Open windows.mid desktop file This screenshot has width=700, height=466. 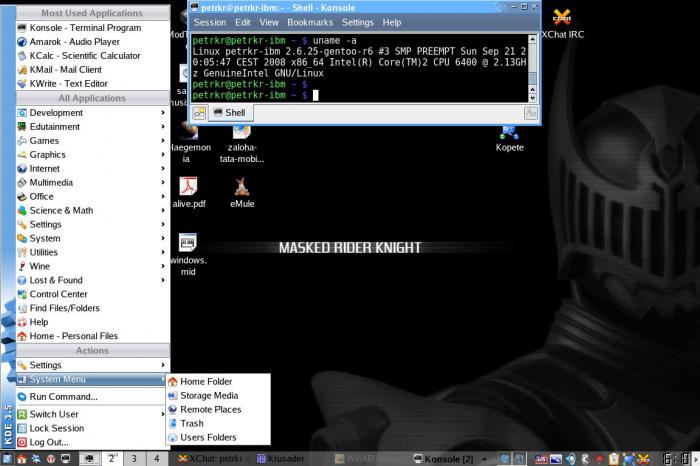(188, 254)
